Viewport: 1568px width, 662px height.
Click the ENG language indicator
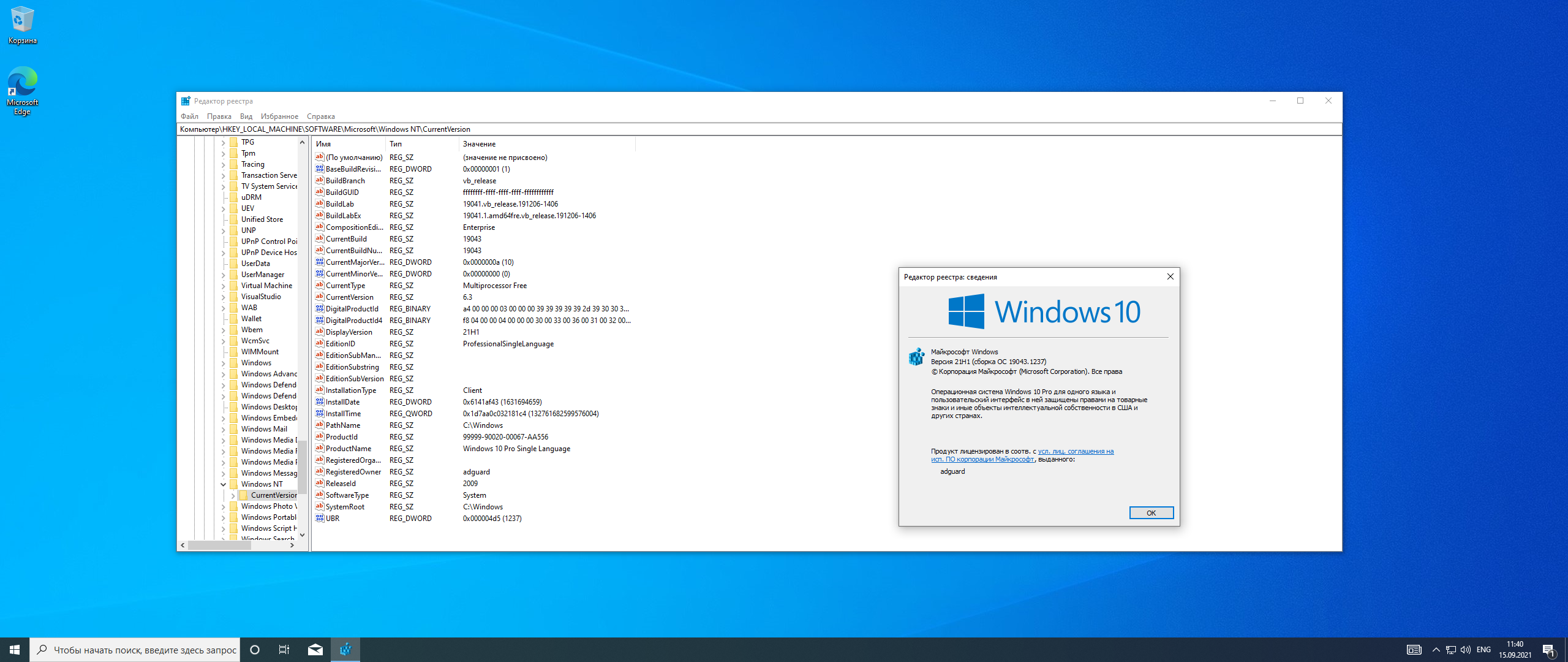(1483, 650)
